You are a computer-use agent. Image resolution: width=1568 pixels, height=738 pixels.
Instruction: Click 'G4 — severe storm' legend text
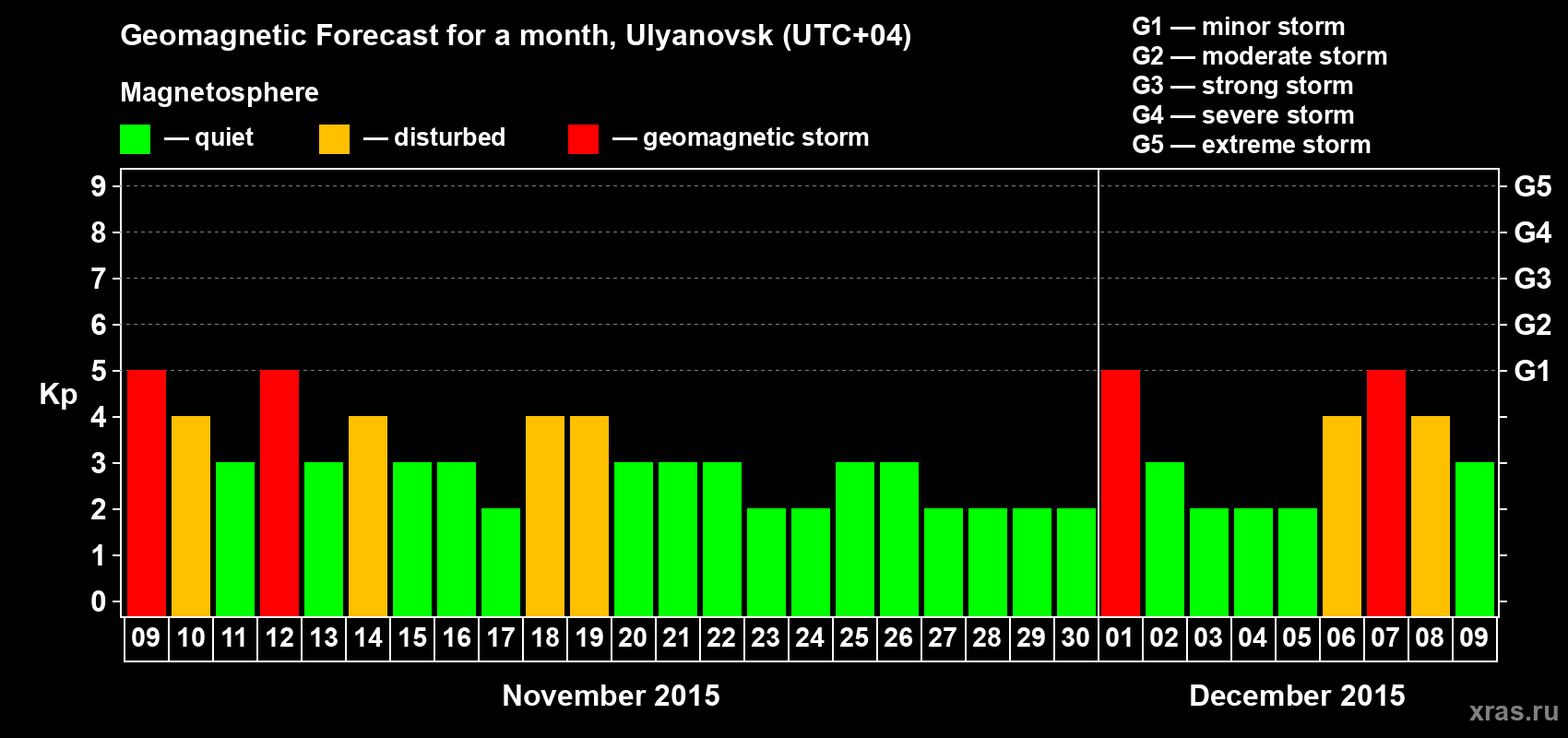click(x=1243, y=115)
